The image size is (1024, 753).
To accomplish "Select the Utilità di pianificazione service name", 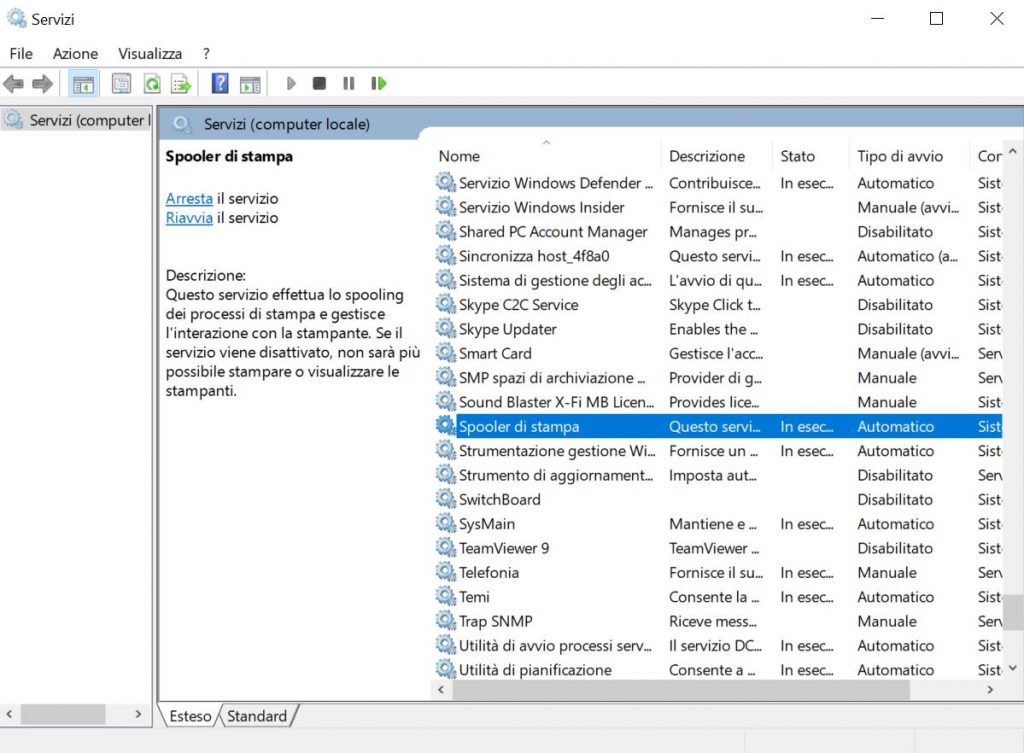I will pyautogui.click(x=536, y=669).
